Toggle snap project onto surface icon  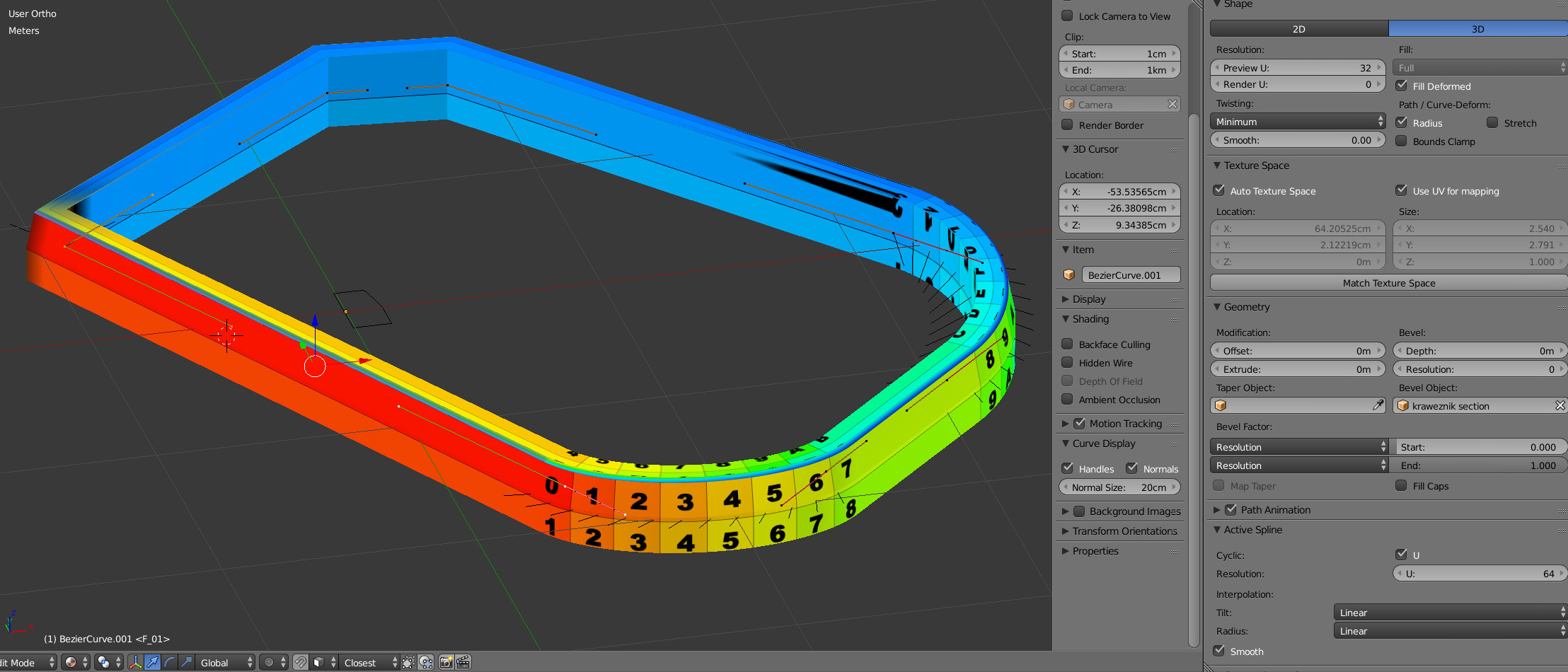click(x=426, y=662)
